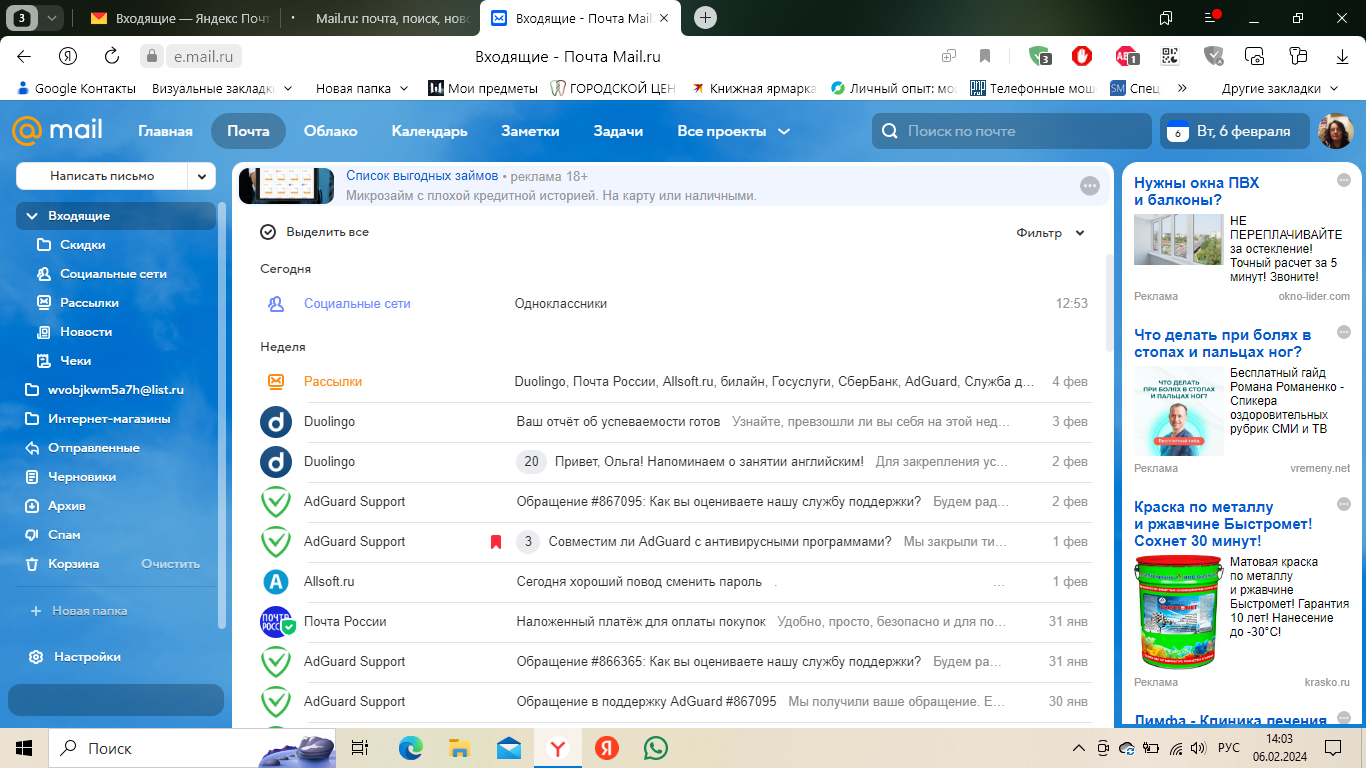Enable the Выделить все checkbox
The width and height of the screenshot is (1366, 768).
coord(268,231)
